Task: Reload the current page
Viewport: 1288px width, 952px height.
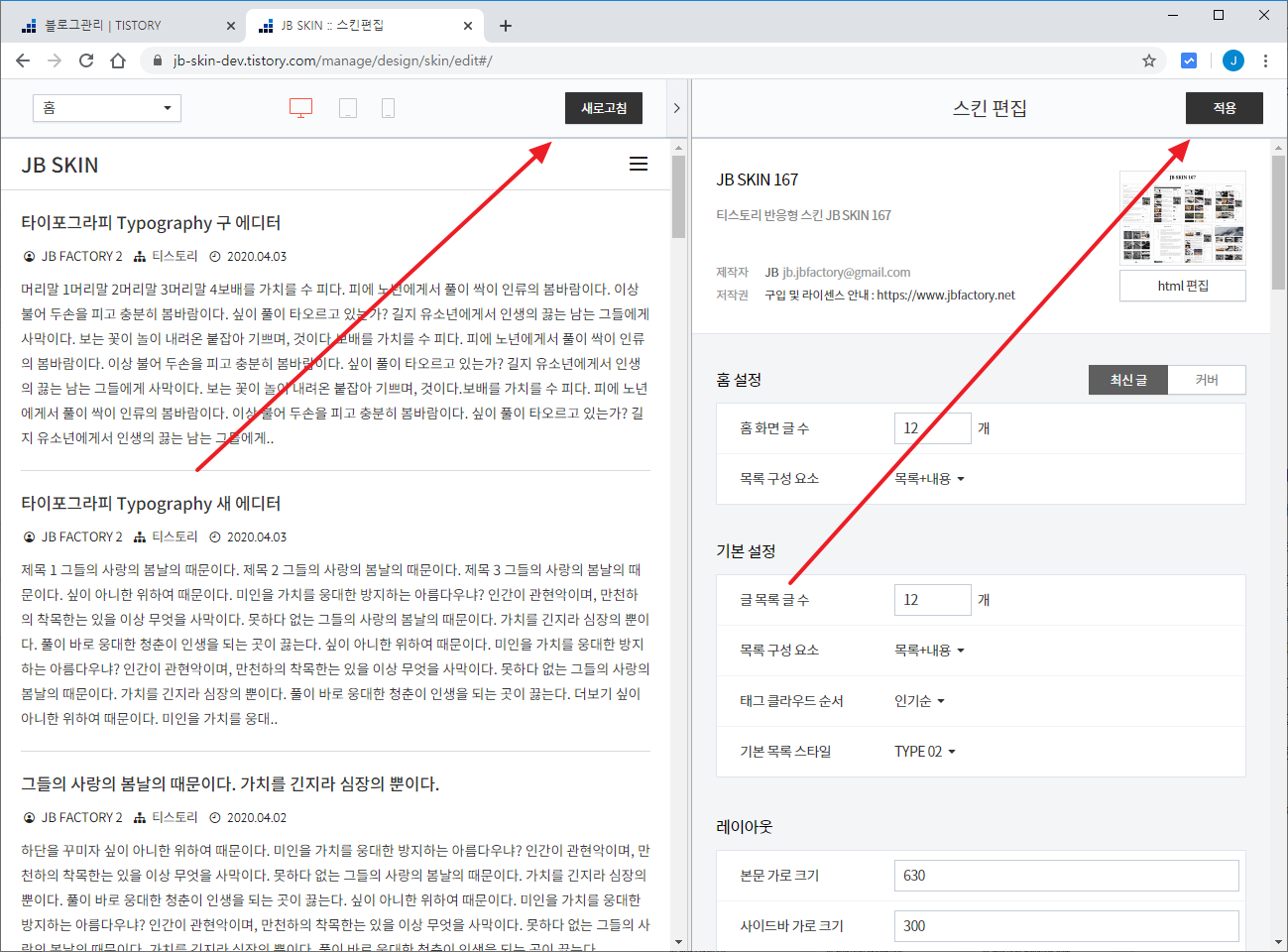Action: (86, 60)
